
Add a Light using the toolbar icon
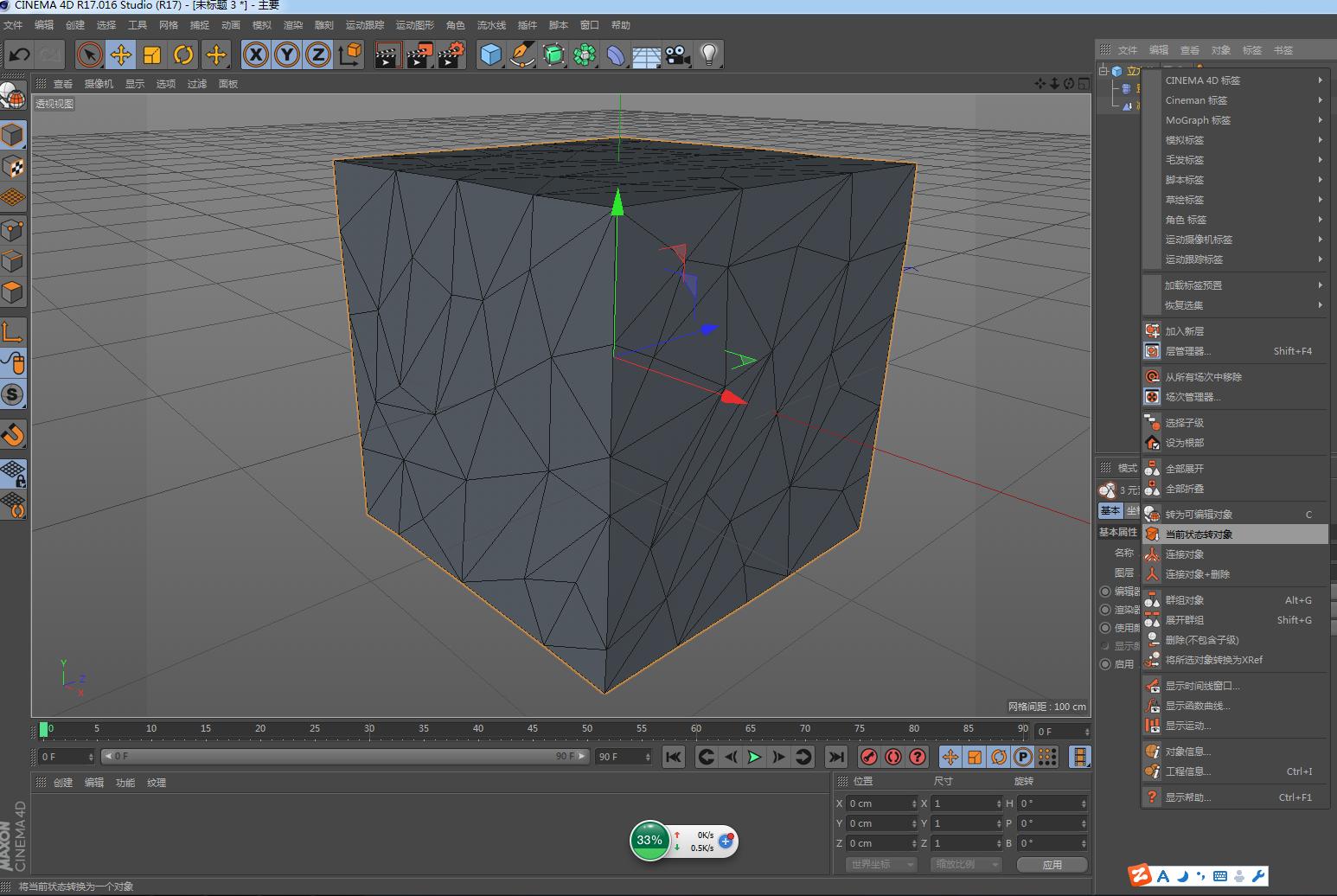point(708,54)
